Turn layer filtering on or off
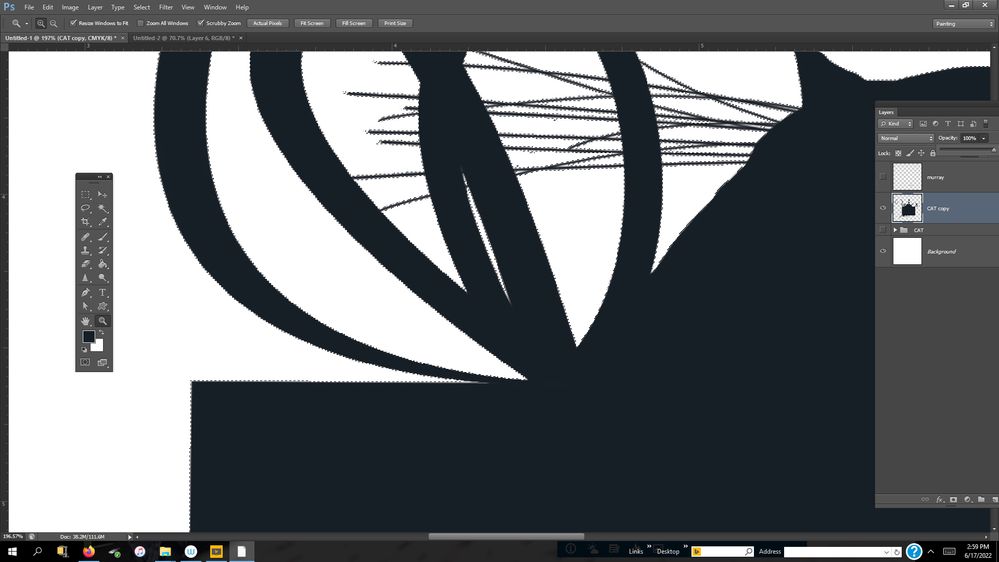The width and height of the screenshot is (999, 562). click(x=986, y=124)
